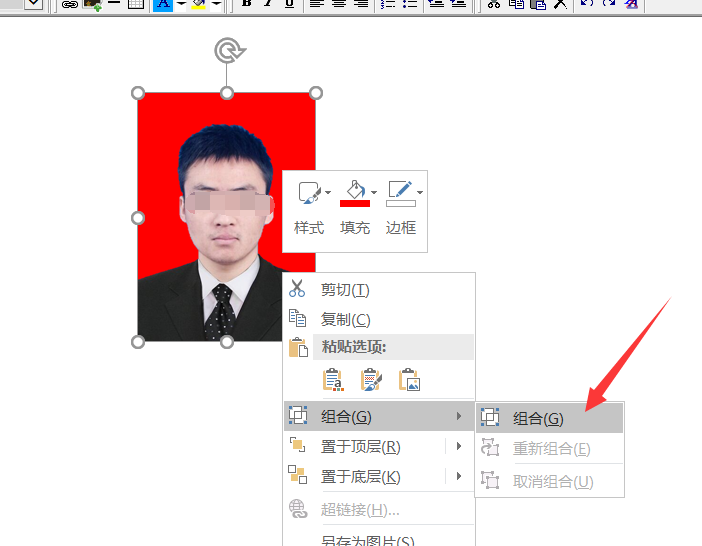This screenshot has height=546, width=702.
Task: Click the red fill color bar under the bucket
Action: [x=355, y=203]
